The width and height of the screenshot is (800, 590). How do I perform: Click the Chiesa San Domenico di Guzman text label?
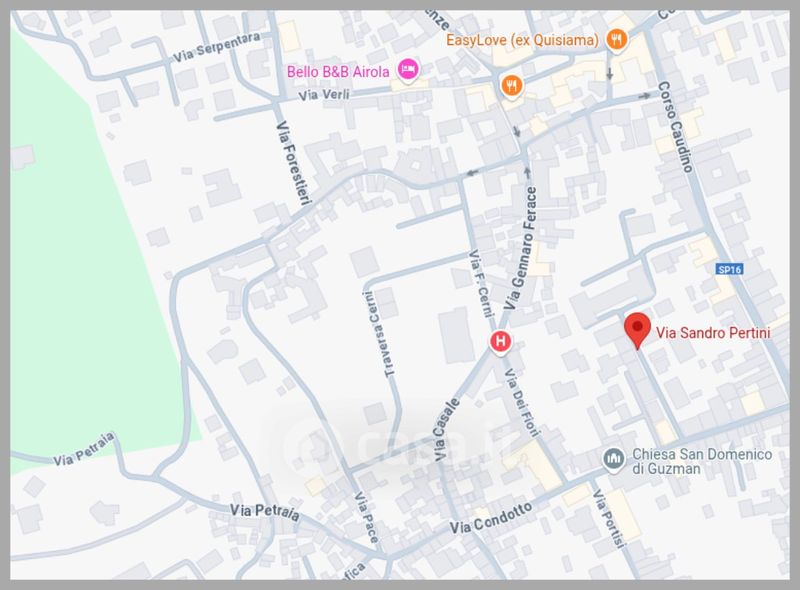click(x=702, y=461)
